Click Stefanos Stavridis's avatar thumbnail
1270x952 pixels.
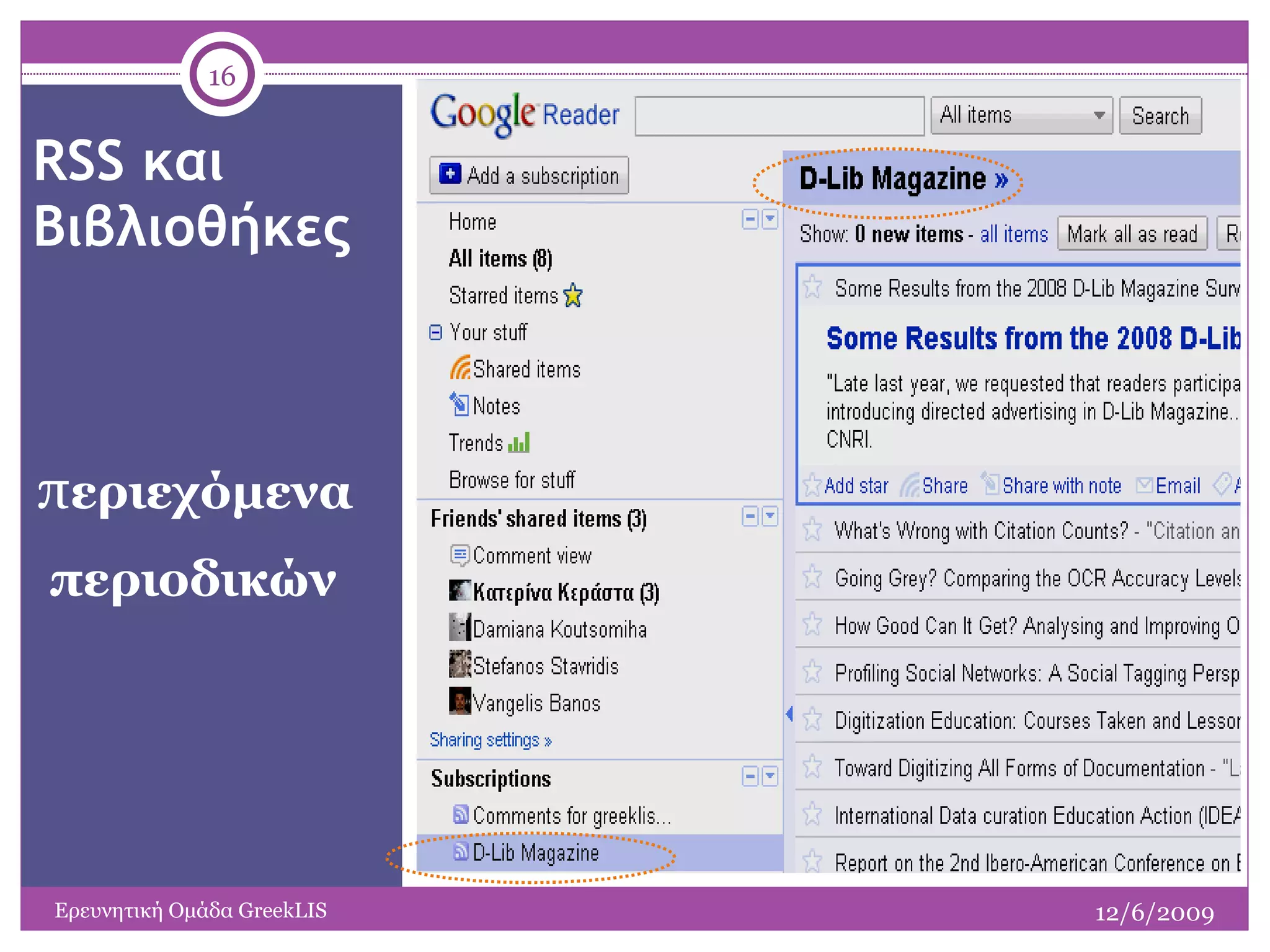[460, 664]
